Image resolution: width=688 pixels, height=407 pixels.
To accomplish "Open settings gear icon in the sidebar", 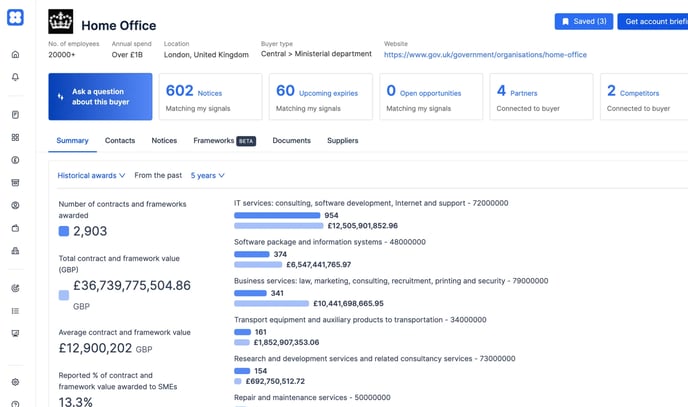I will click(x=15, y=382).
